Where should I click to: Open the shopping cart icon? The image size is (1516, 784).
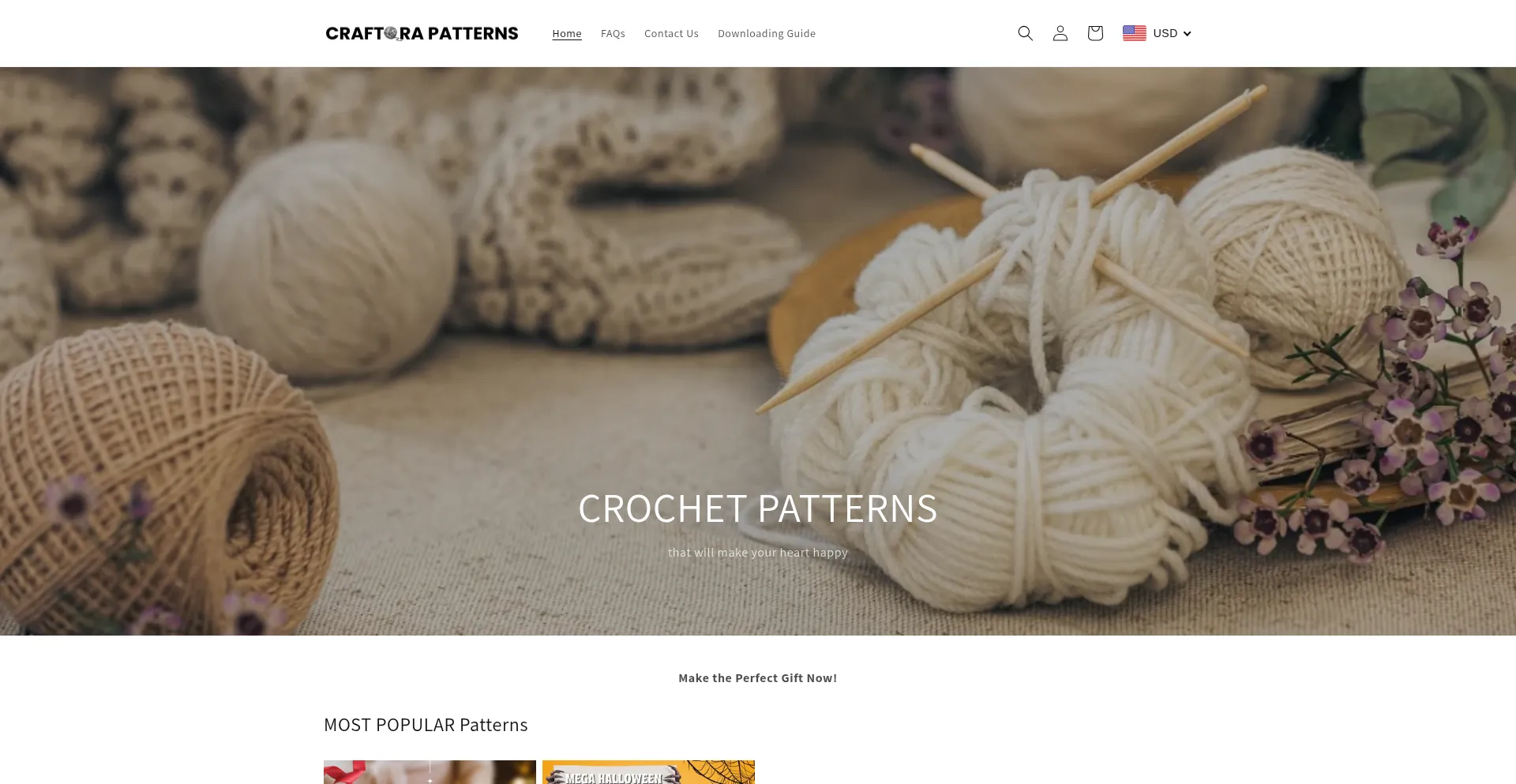click(x=1094, y=33)
